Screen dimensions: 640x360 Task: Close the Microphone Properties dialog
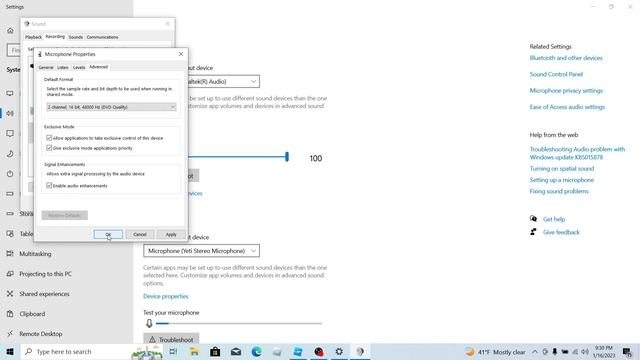pyautogui.click(x=181, y=54)
